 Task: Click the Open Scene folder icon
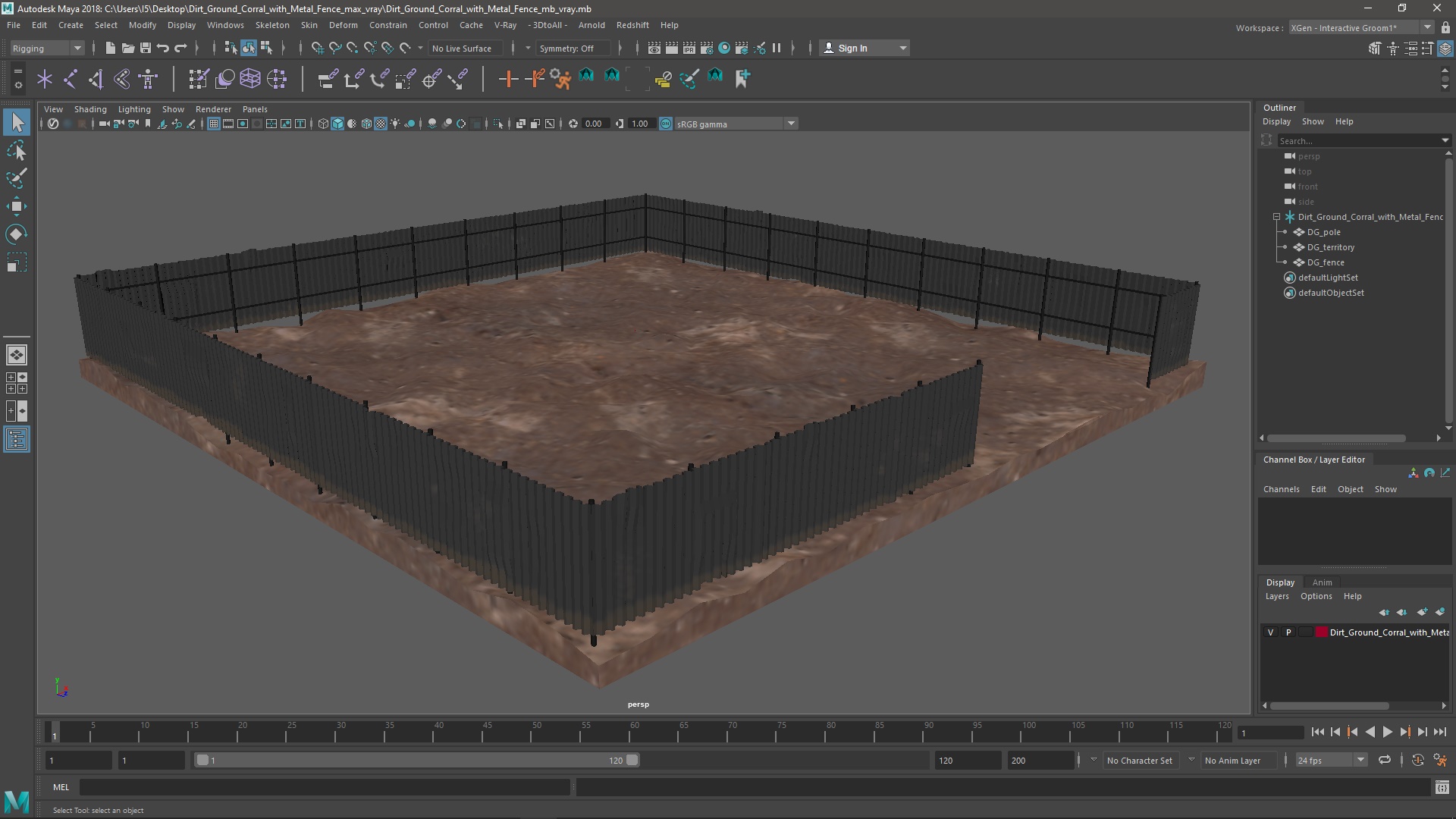tap(127, 48)
